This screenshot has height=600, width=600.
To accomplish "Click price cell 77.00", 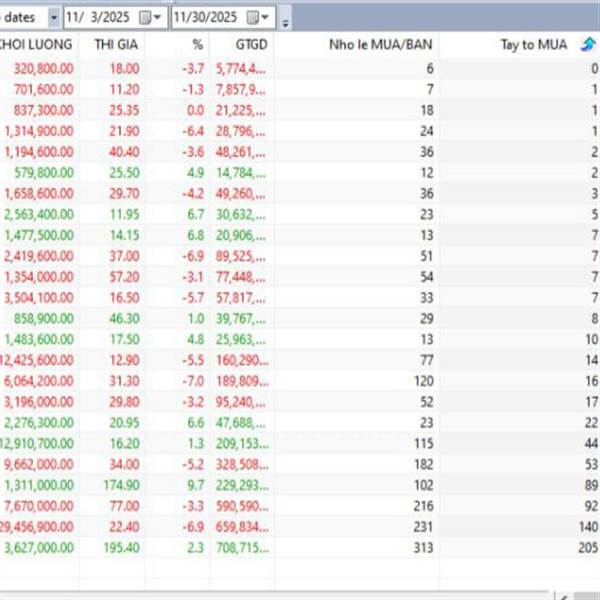I will (124, 506).
